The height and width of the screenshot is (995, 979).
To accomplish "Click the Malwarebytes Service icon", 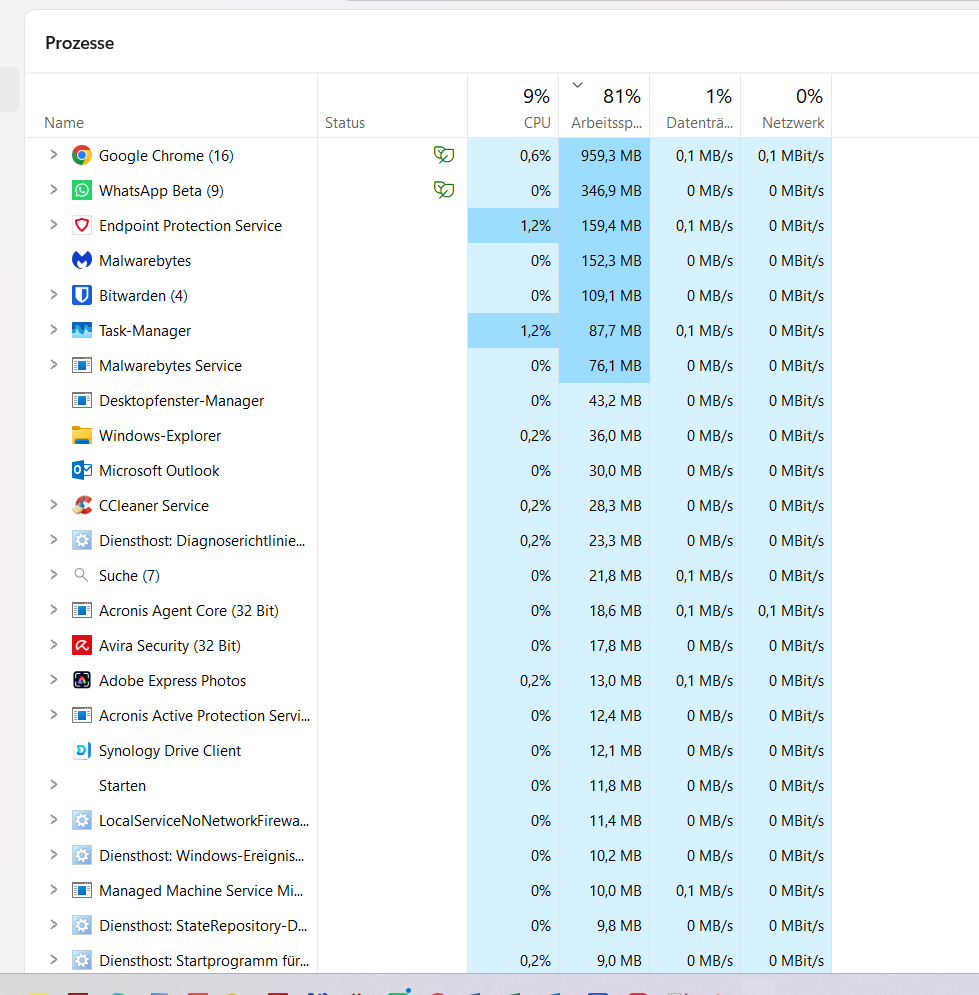I will coord(81,366).
